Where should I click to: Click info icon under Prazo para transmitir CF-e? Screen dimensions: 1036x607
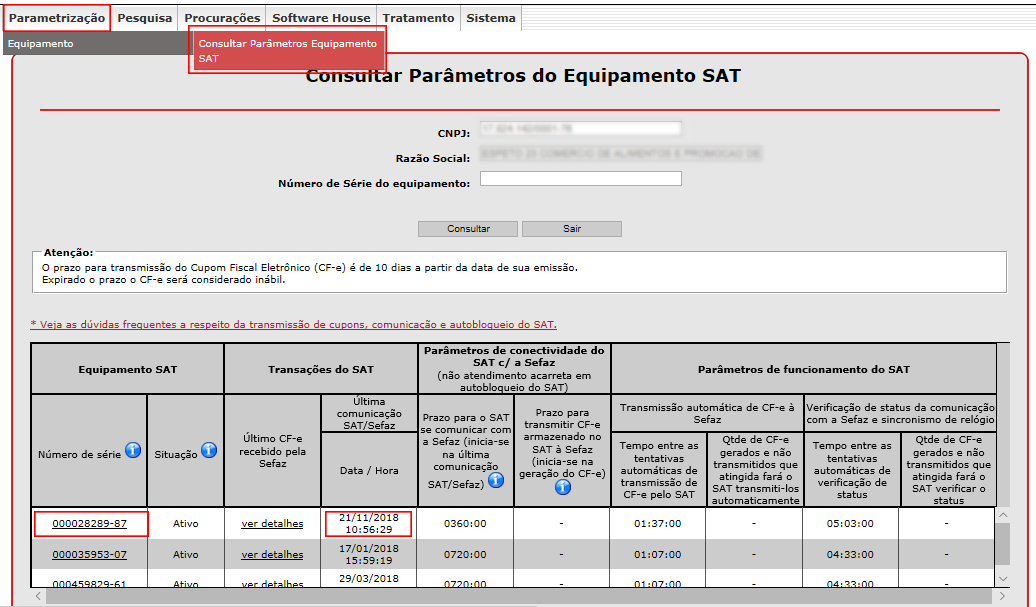pyautogui.click(x=563, y=487)
